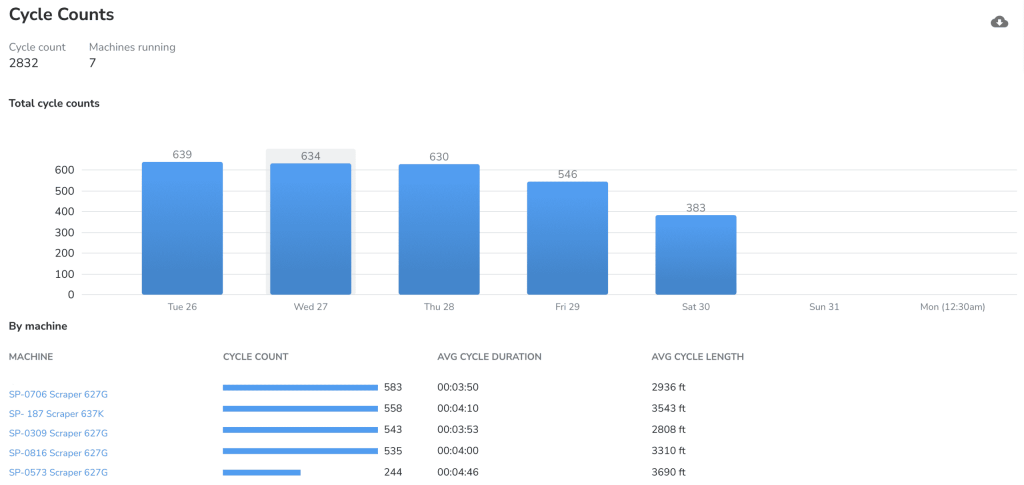Select the Thu 28 bar showing 630
The width and height of the screenshot is (1024, 485).
coord(439,230)
